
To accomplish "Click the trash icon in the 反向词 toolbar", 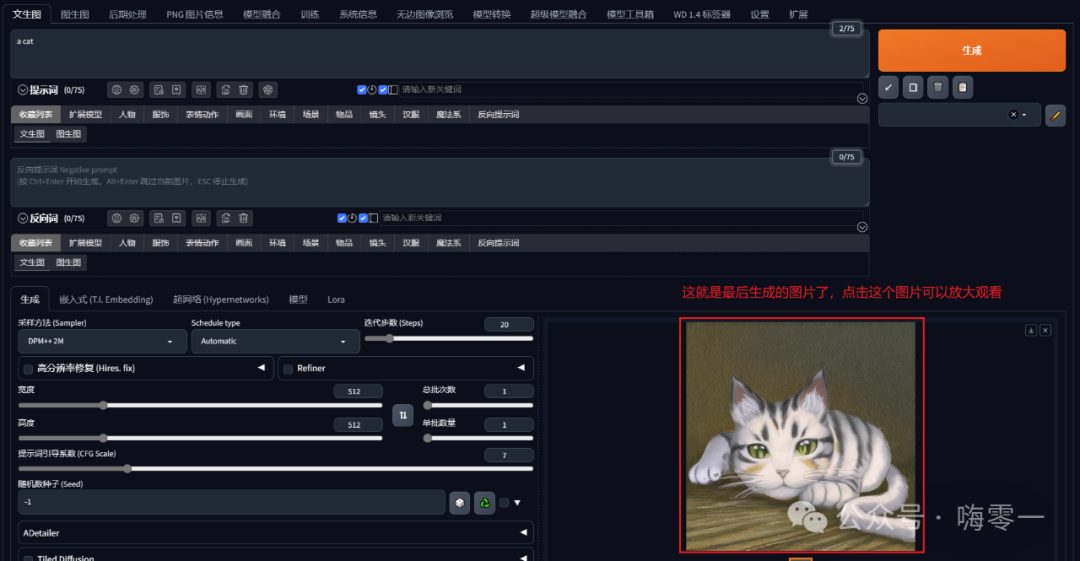I will (243, 218).
